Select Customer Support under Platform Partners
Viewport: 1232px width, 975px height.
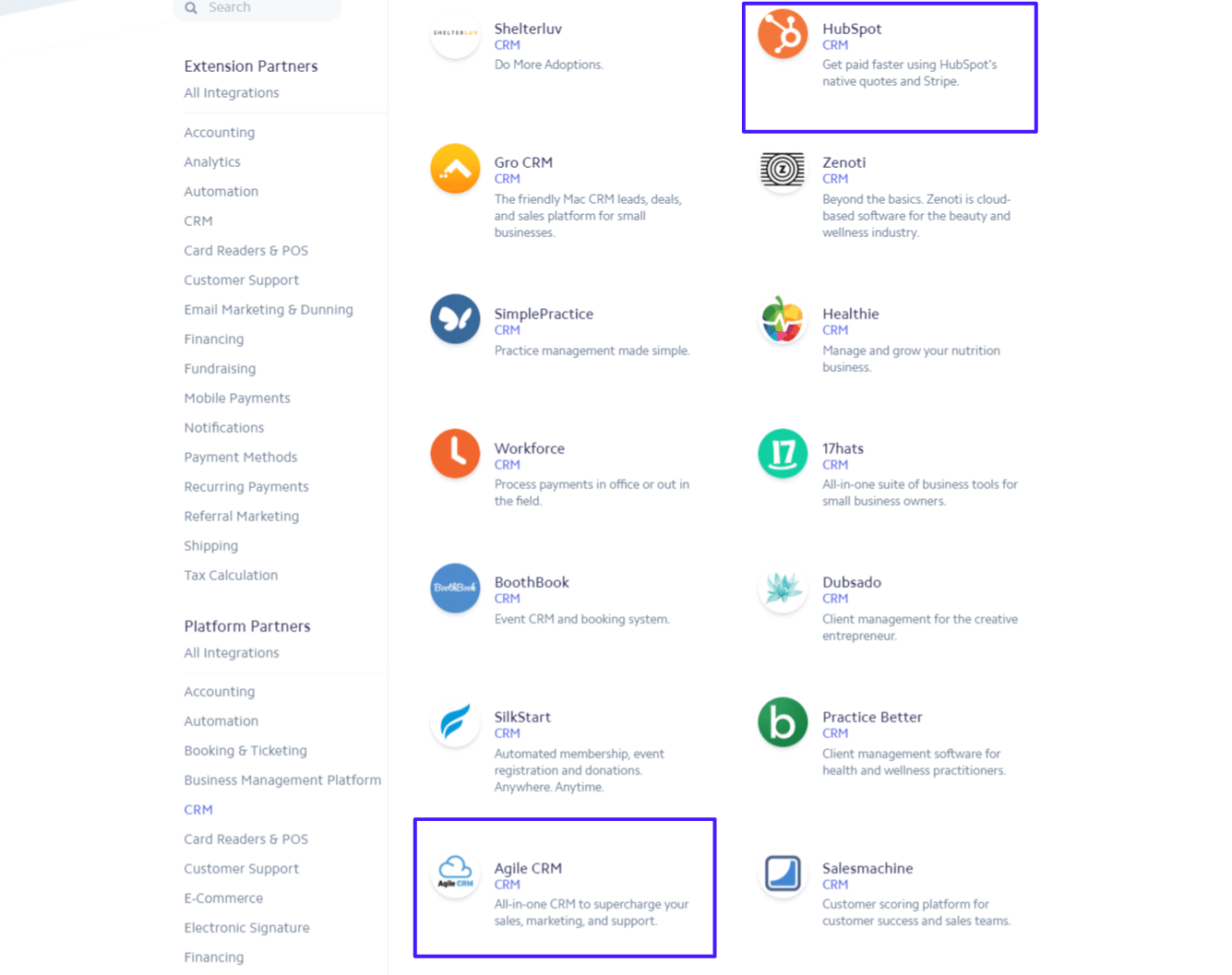242,869
